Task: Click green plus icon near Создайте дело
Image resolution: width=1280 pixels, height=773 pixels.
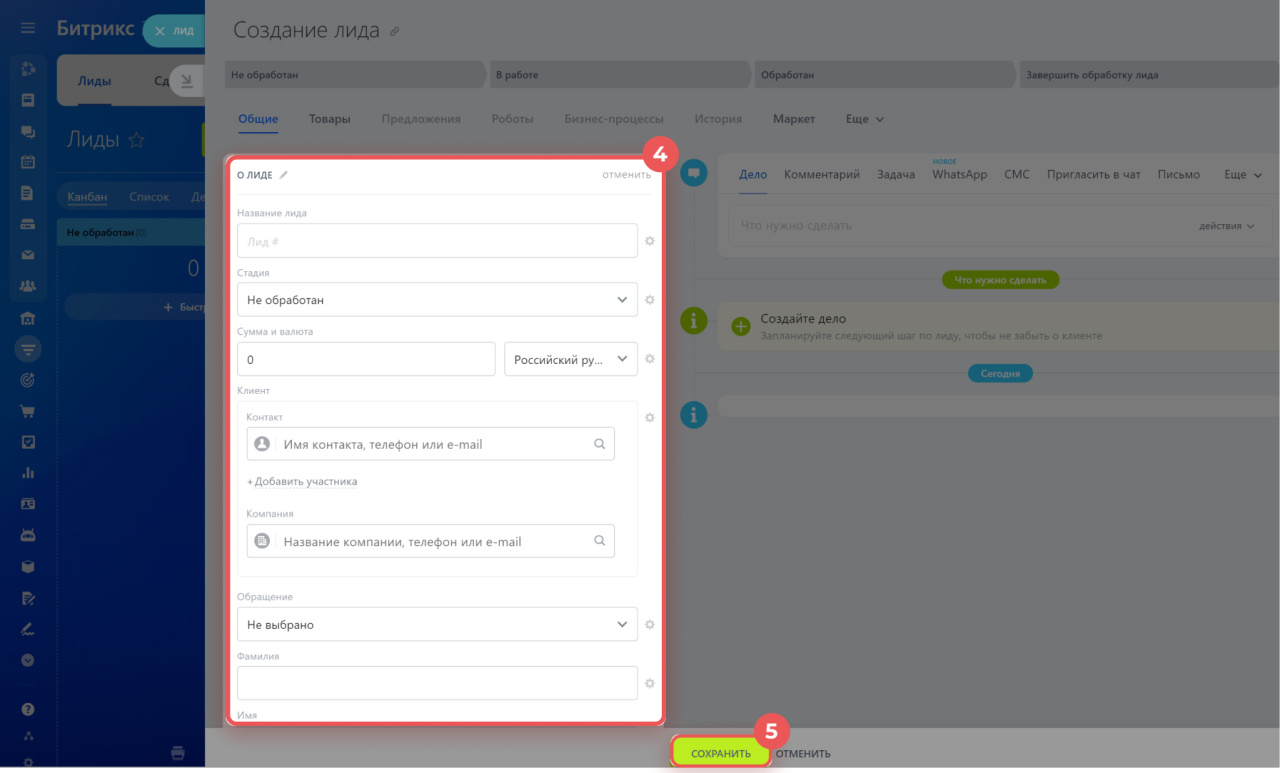Action: [x=741, y=326]
